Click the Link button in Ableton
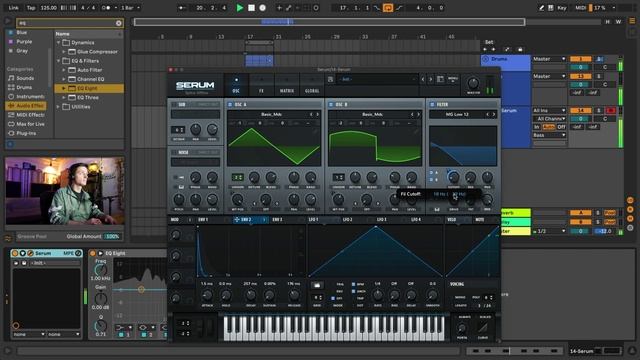The height and width of the screenshot is (360, 640). (x=13, y=8)
